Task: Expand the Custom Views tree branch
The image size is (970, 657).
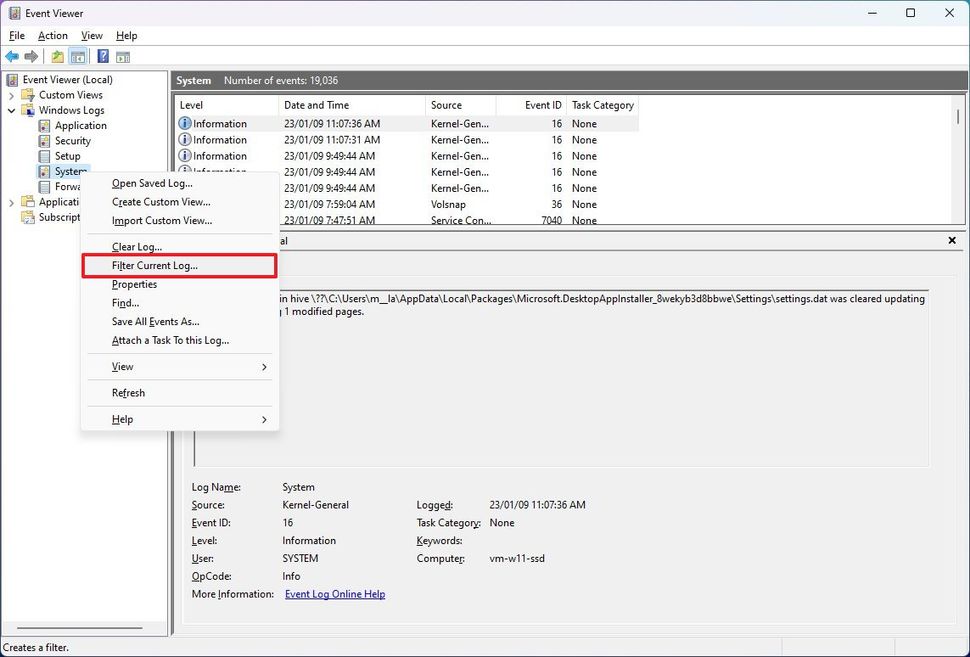Action: pyautogui.click(x=10, y=94)
